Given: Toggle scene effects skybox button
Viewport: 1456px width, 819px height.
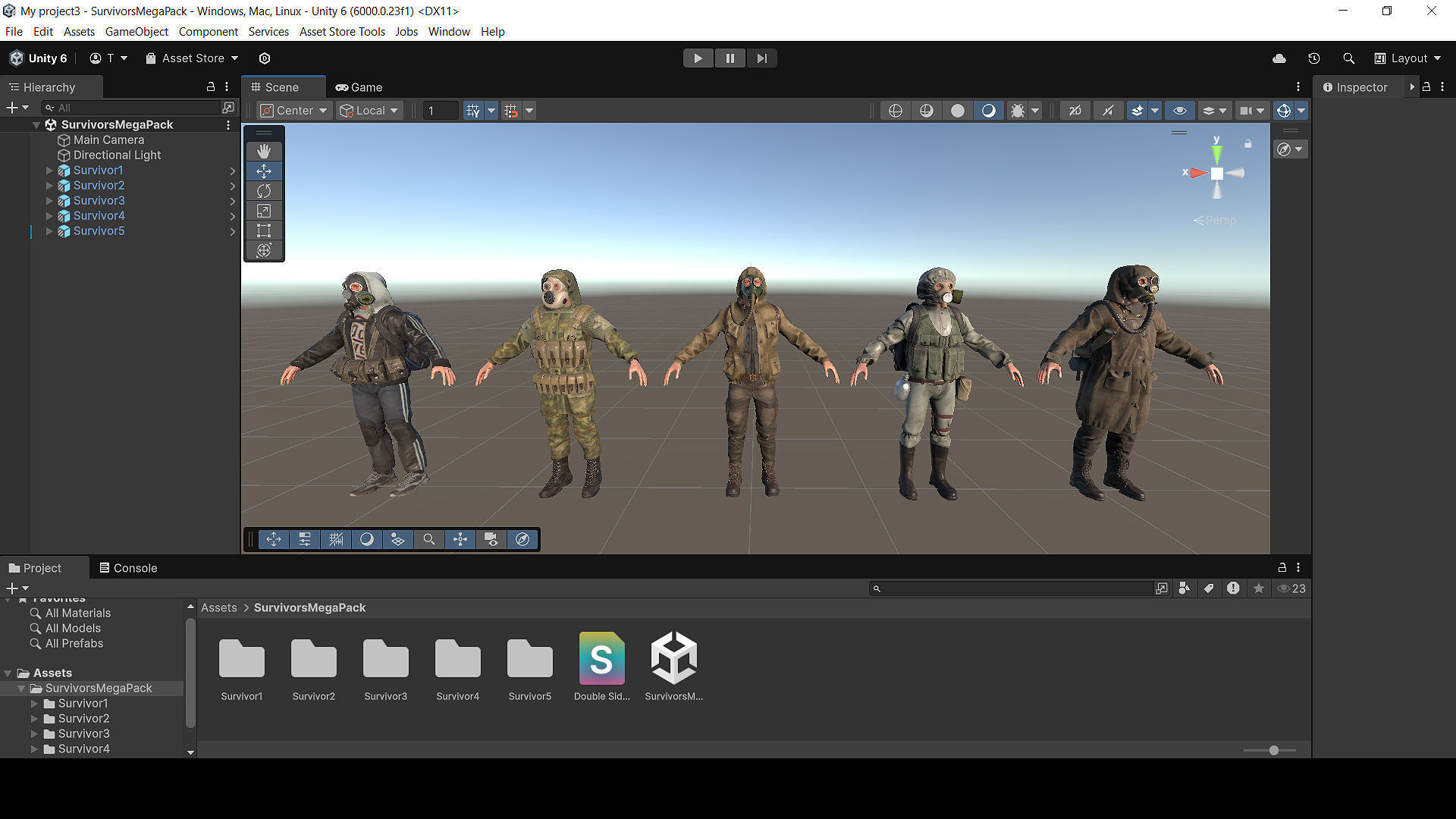Looking at the screenshot, I should [1137, 111].
